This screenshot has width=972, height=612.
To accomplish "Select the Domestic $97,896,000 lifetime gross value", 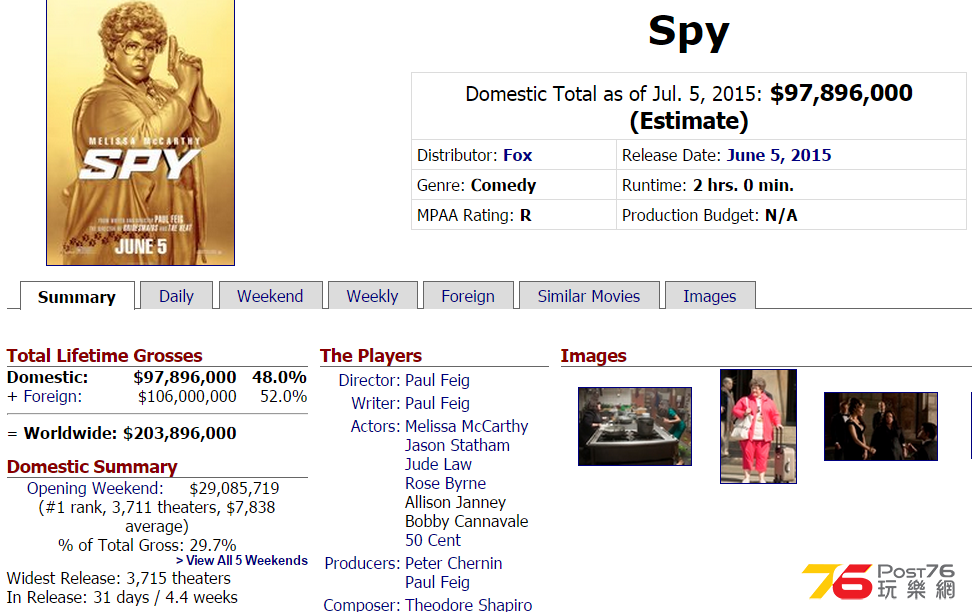I will pyautogui.click(x=185, y=377).
